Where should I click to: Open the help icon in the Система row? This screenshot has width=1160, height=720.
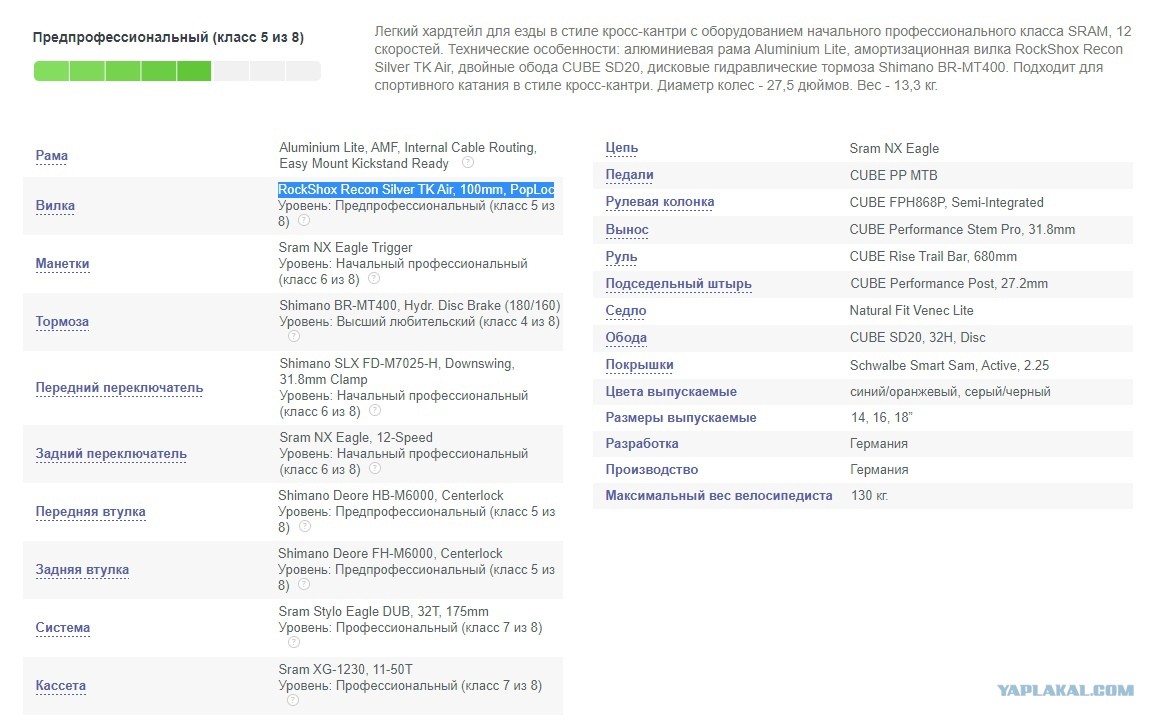[294, 642]
